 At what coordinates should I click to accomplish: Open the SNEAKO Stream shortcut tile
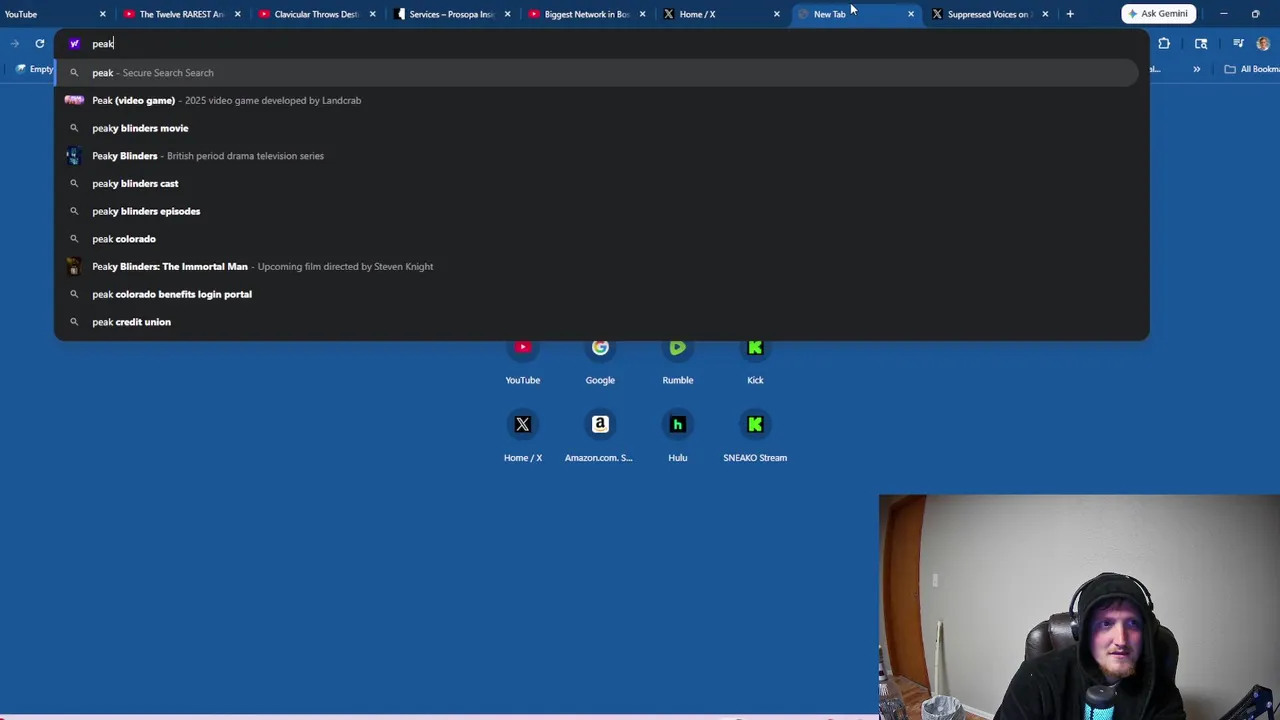pos(755,437)
